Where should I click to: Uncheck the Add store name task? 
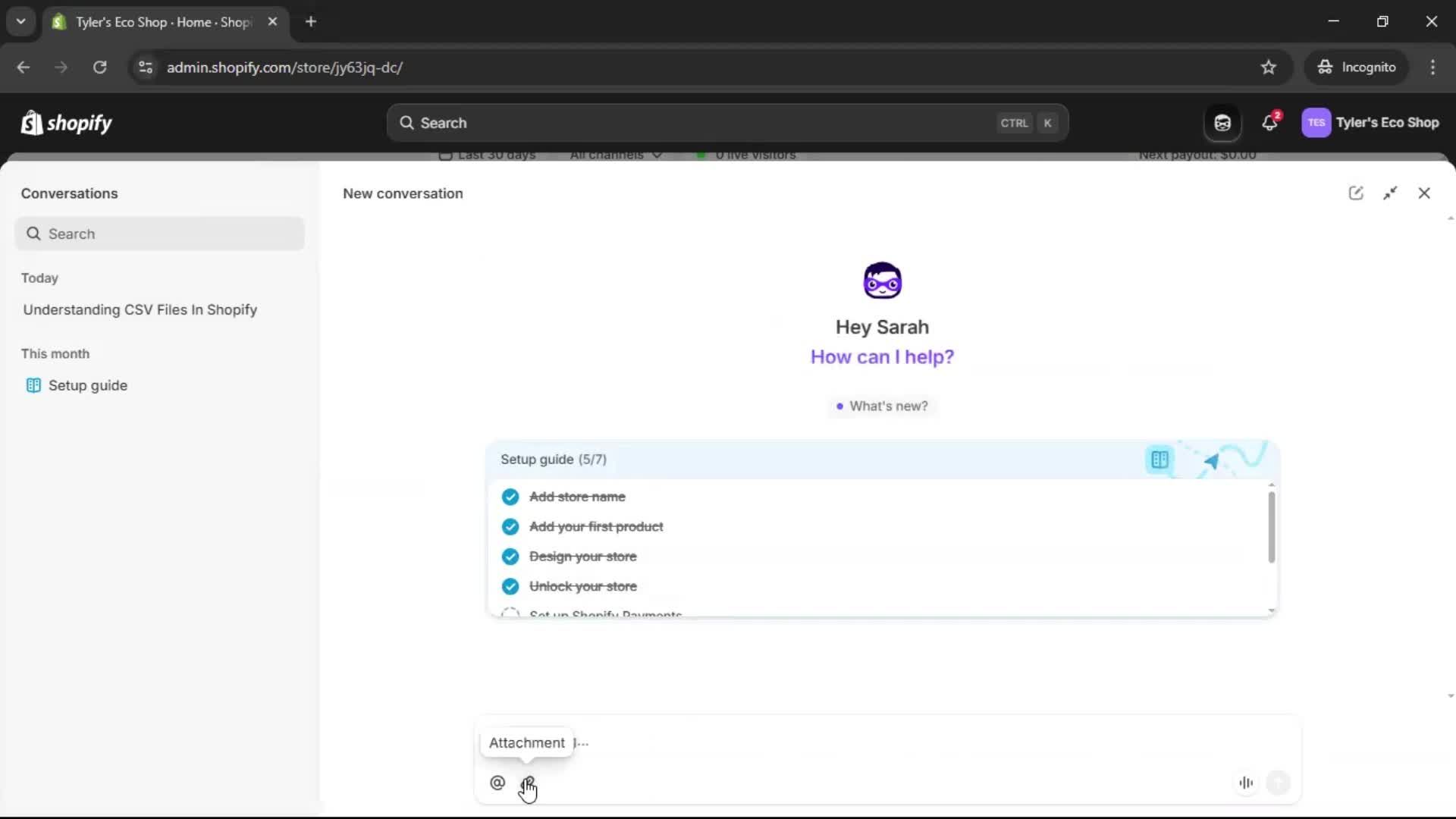pyautogui.click(x=510, y=497)
